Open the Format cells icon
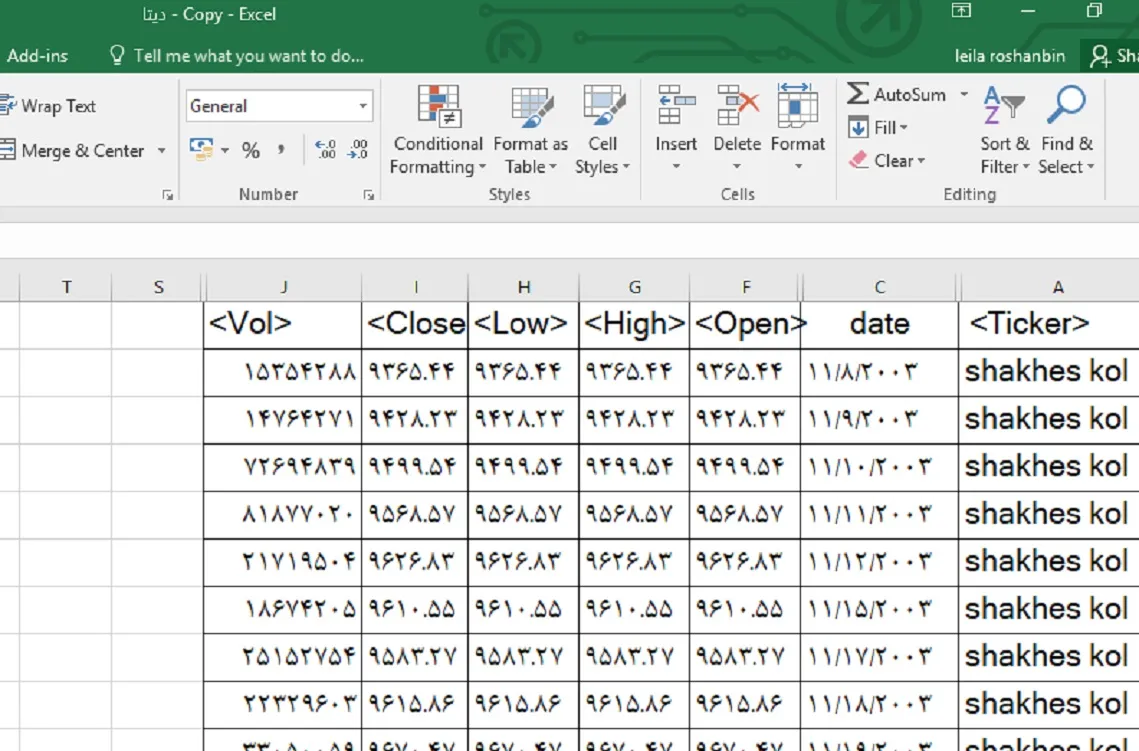This screenshot has width=1139, height=751. [797, 106]
